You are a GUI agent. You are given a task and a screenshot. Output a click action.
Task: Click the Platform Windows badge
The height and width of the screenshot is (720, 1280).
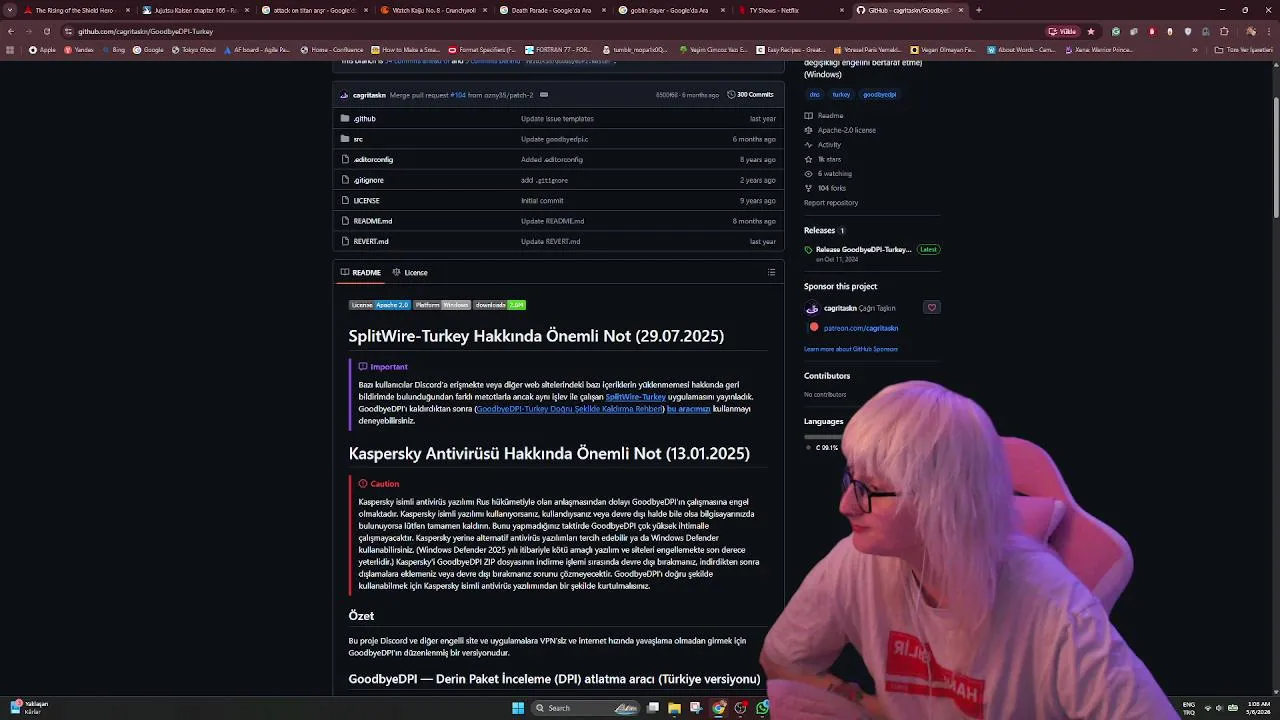click(x=442, y=305)
